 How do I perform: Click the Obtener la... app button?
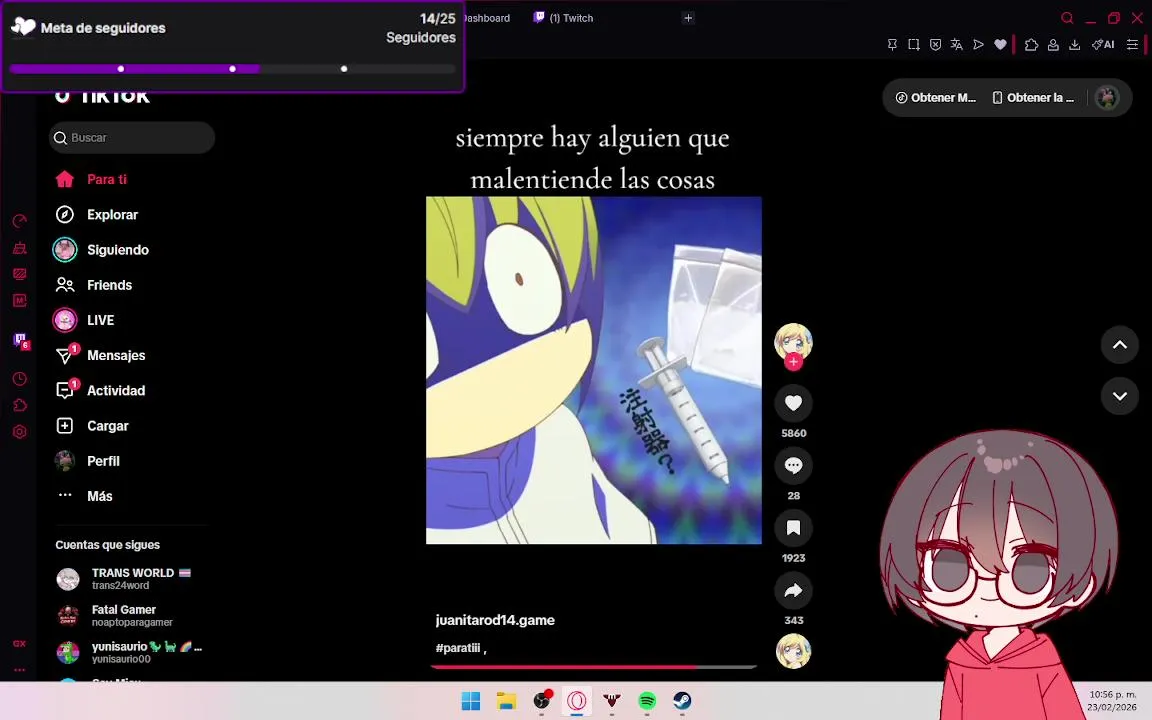(x=1033, y=98)
